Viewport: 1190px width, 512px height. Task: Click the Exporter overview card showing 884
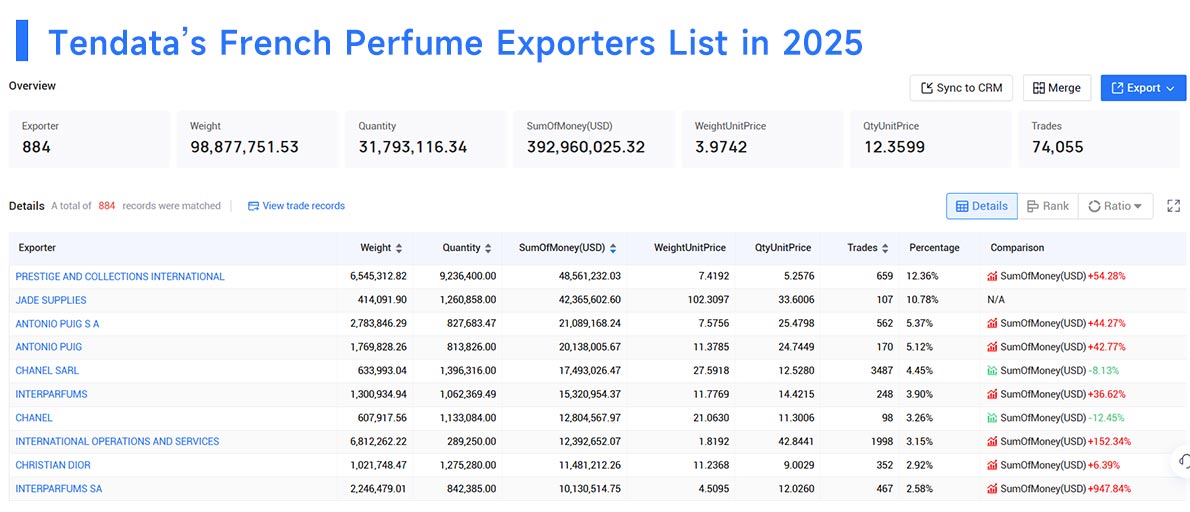coord(90,139)
